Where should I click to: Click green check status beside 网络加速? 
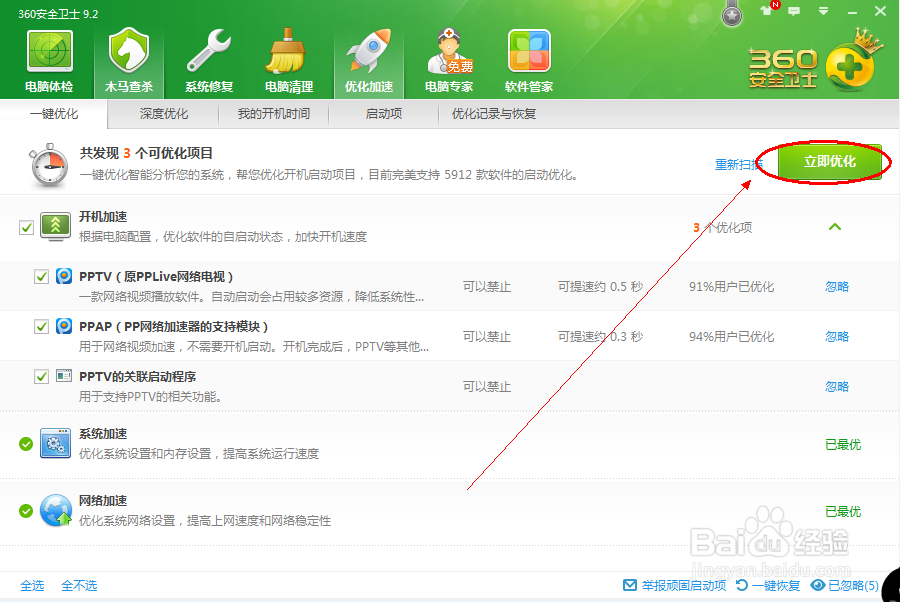[x=26, y=511]
